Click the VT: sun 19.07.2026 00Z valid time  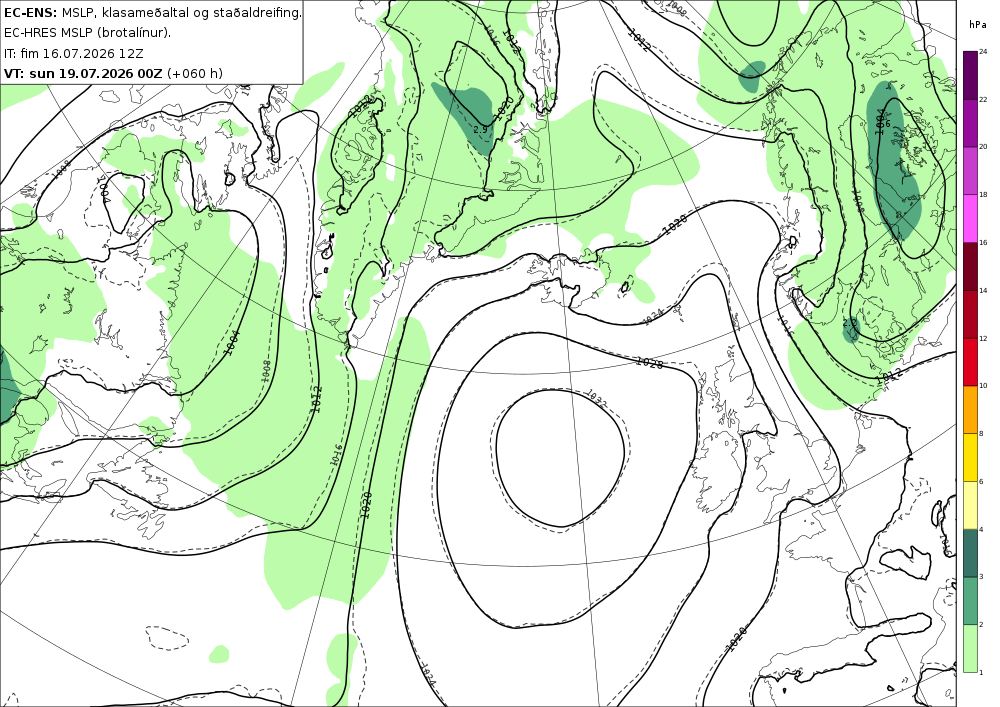[x=83, y=73]
